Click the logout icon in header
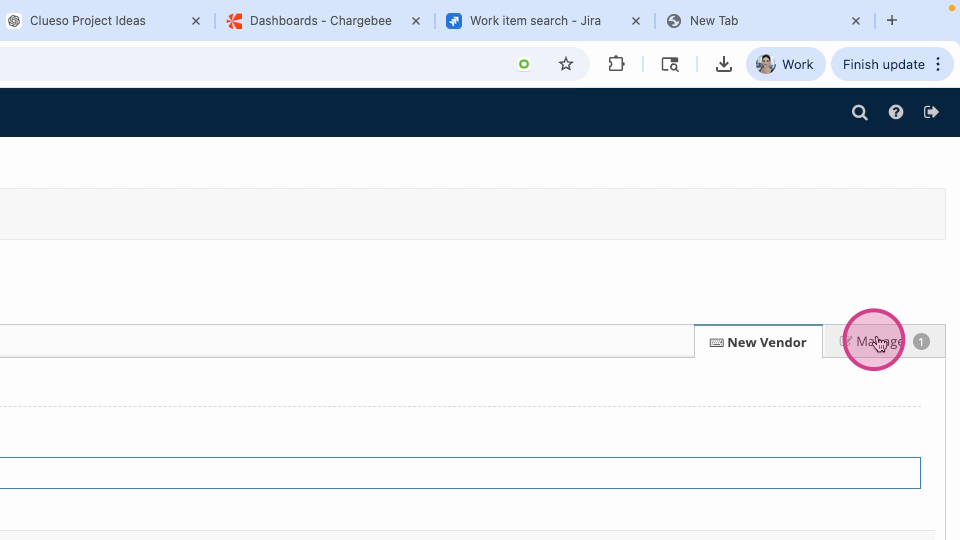 coord(931,112)
